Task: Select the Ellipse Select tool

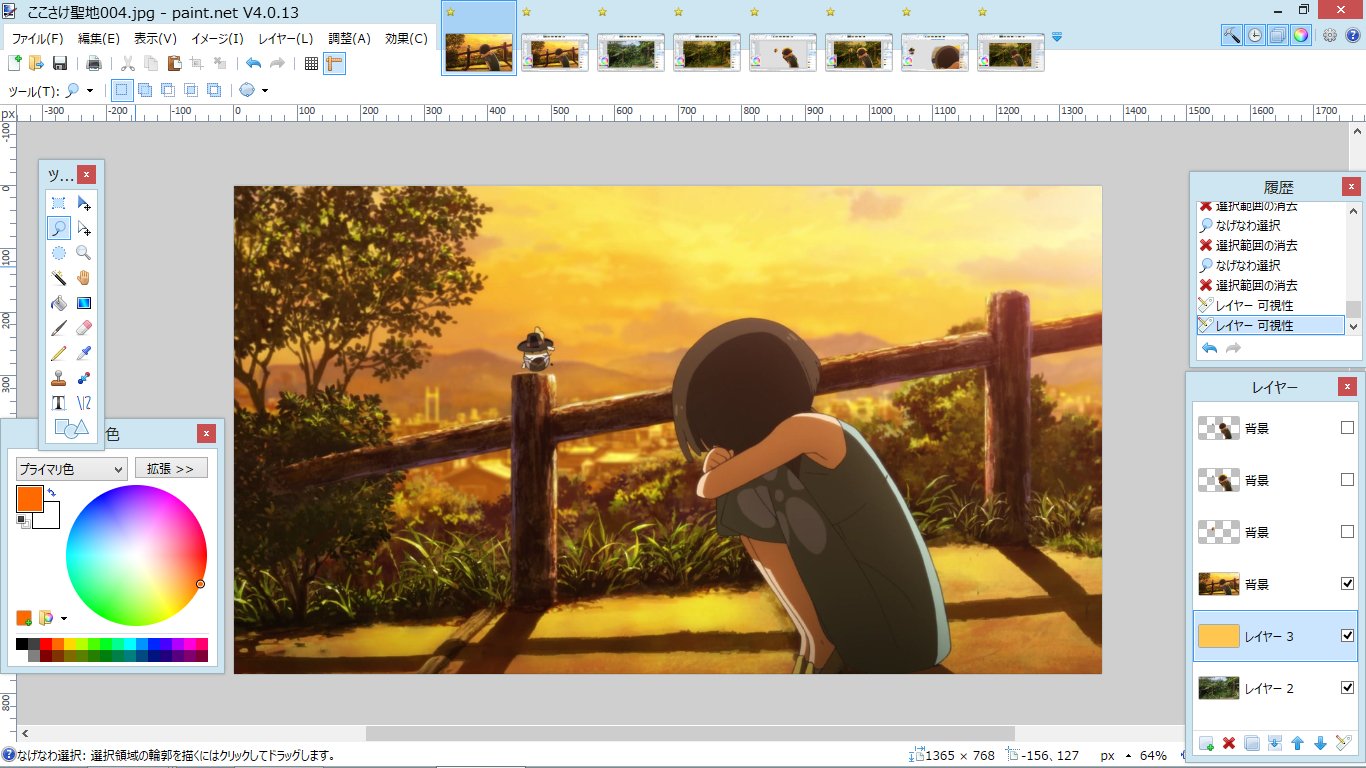Action: click(59, 253)
